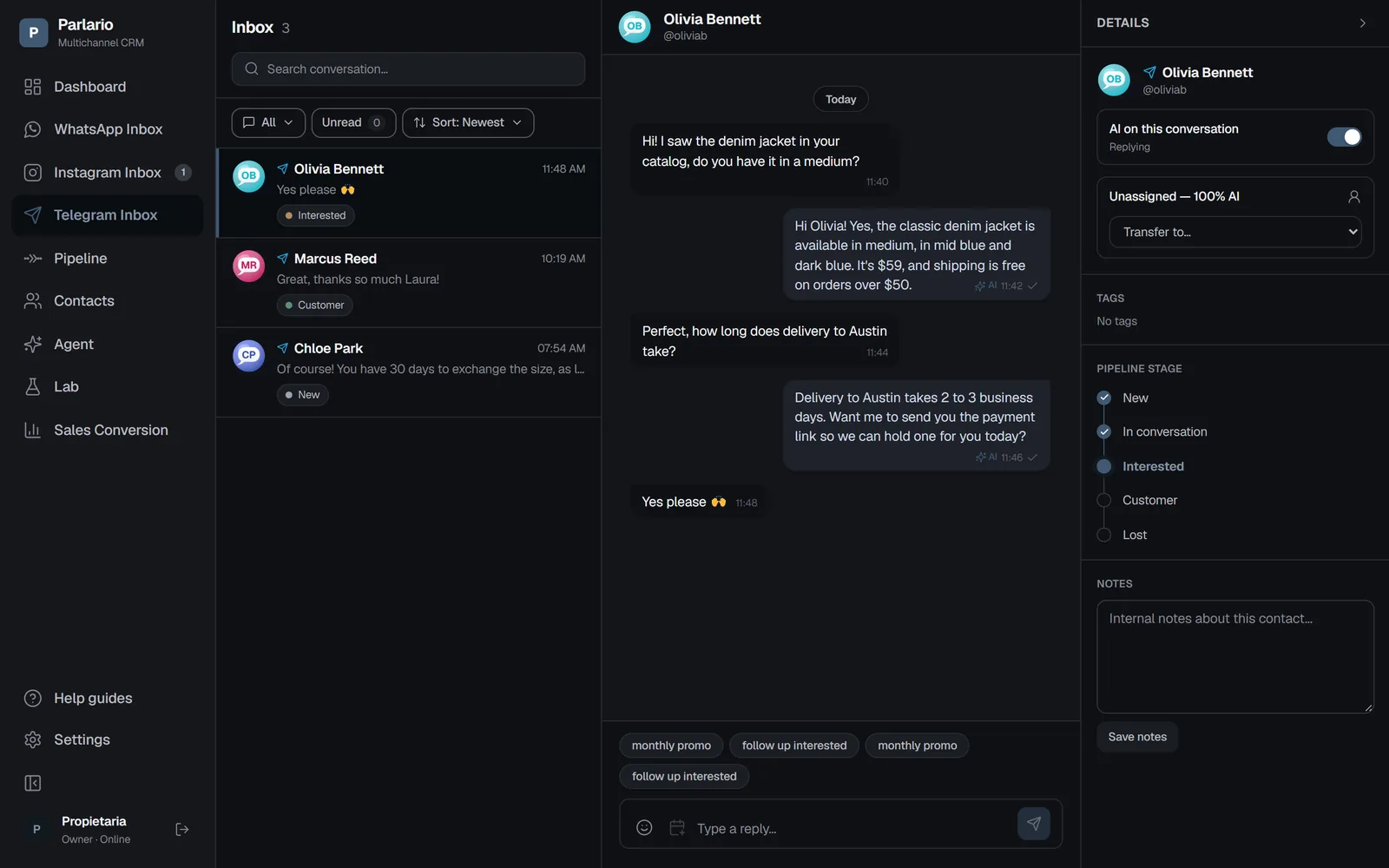
Task: Click the Propietaria profile avatar
Action: click(36, 830)
